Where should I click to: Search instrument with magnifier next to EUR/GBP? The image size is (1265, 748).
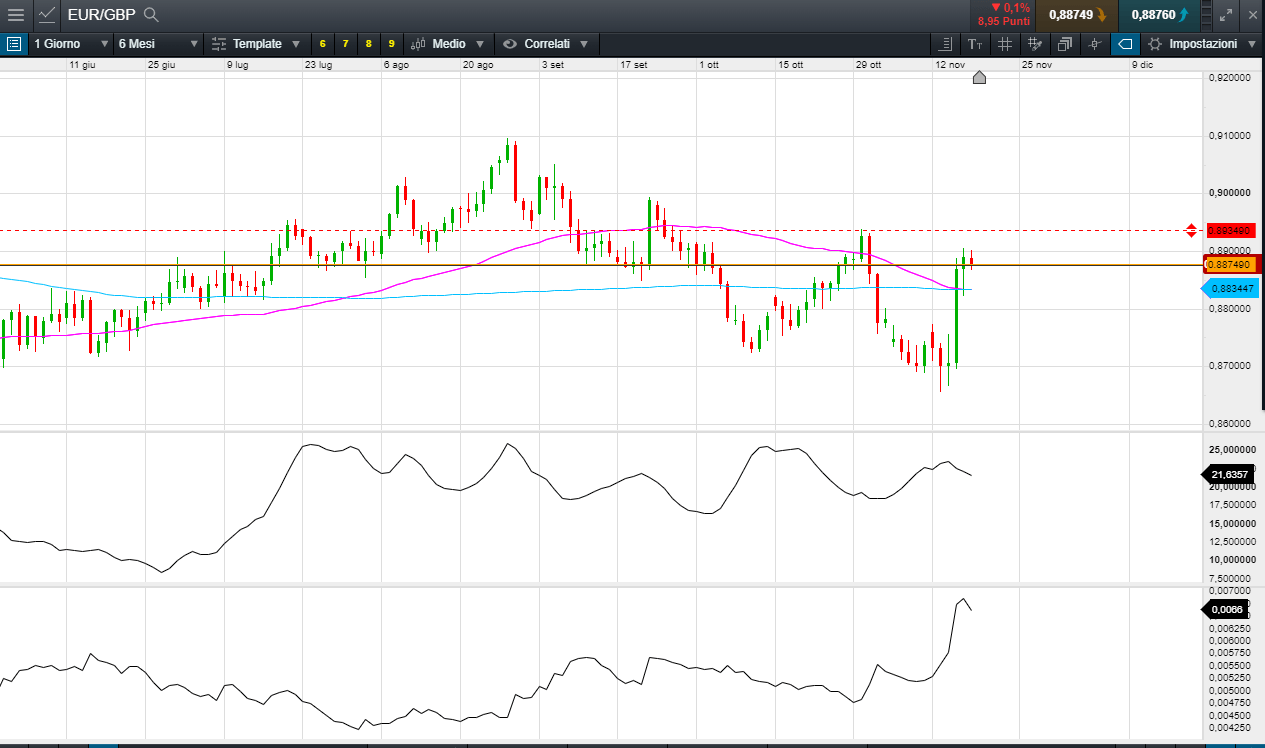click(151, 15)
